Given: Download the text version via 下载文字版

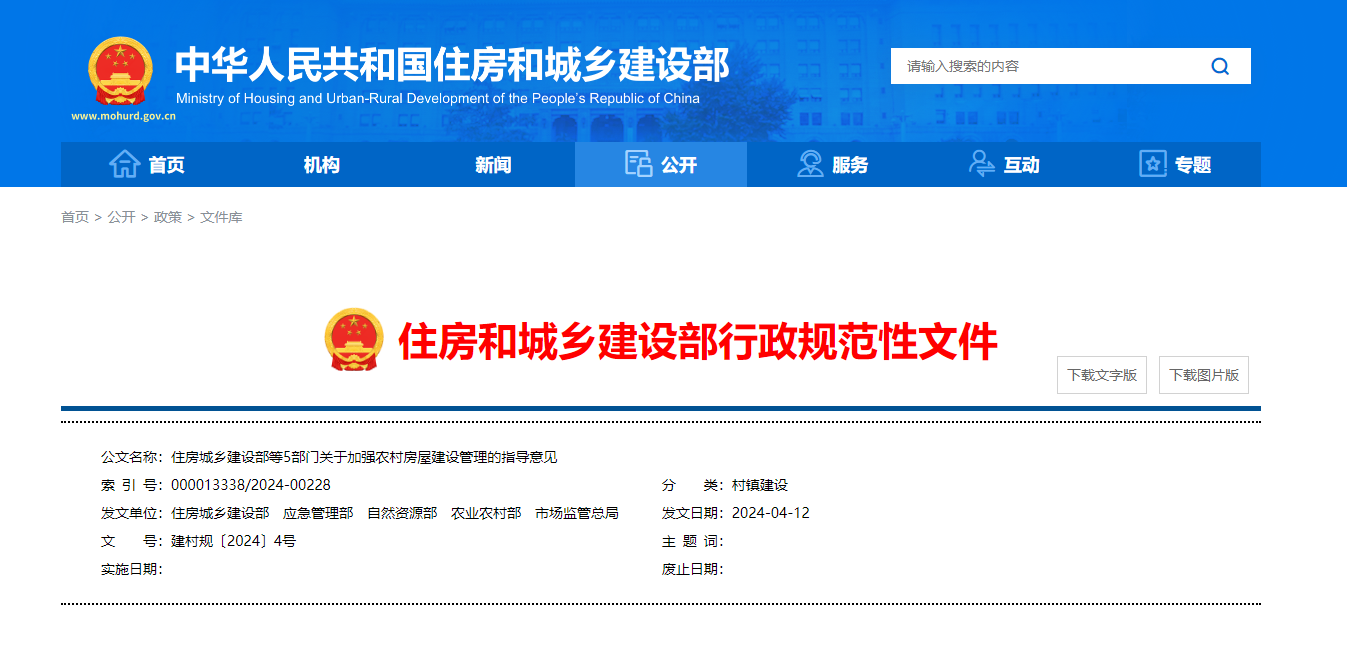Looking at the screenshot, I should 1102,375.
